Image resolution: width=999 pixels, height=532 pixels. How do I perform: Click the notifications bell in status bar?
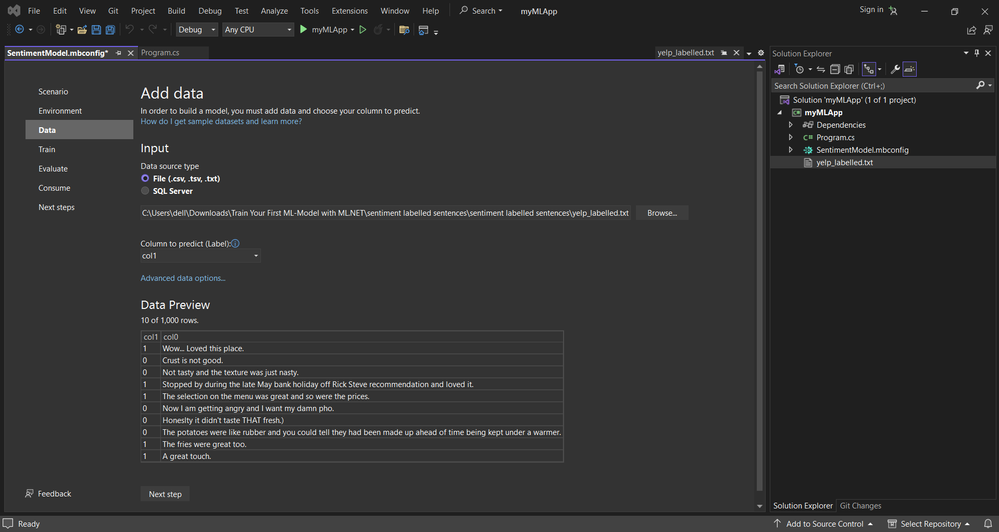(988, 524)
